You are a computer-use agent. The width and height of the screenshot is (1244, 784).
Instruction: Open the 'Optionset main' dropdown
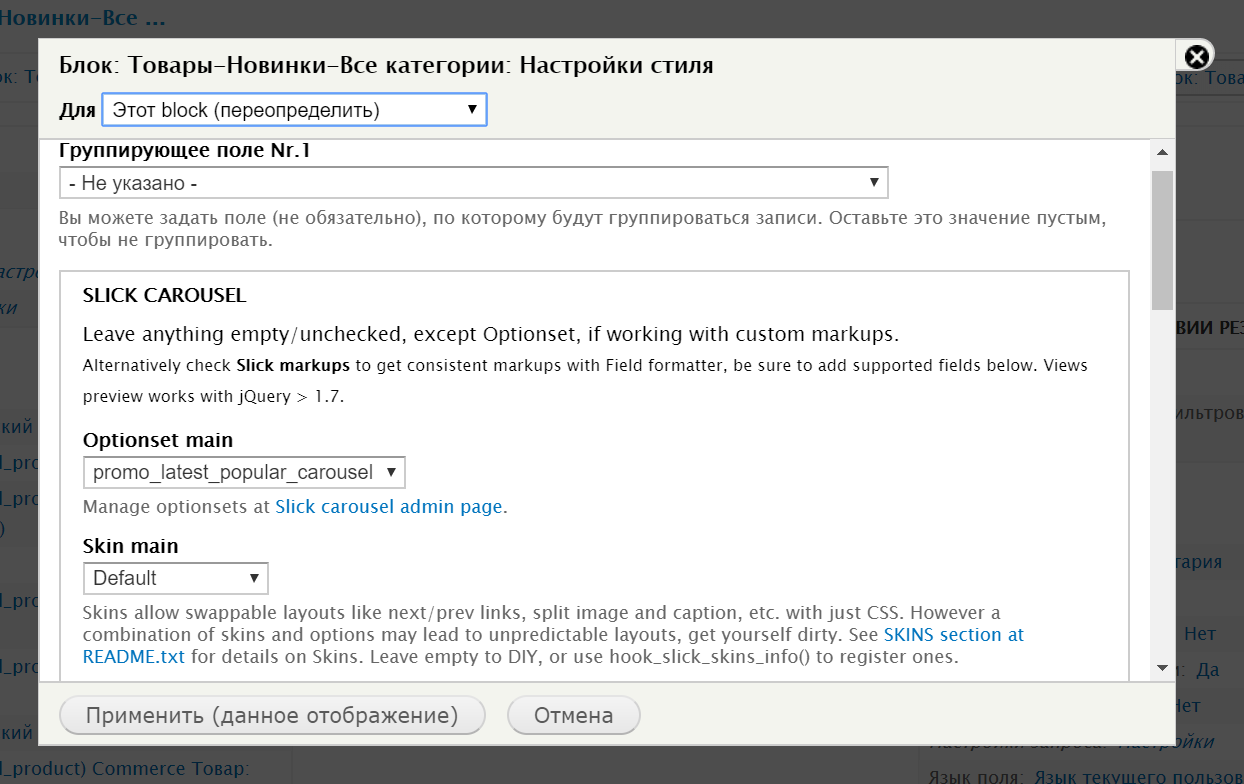click(242, 472)
